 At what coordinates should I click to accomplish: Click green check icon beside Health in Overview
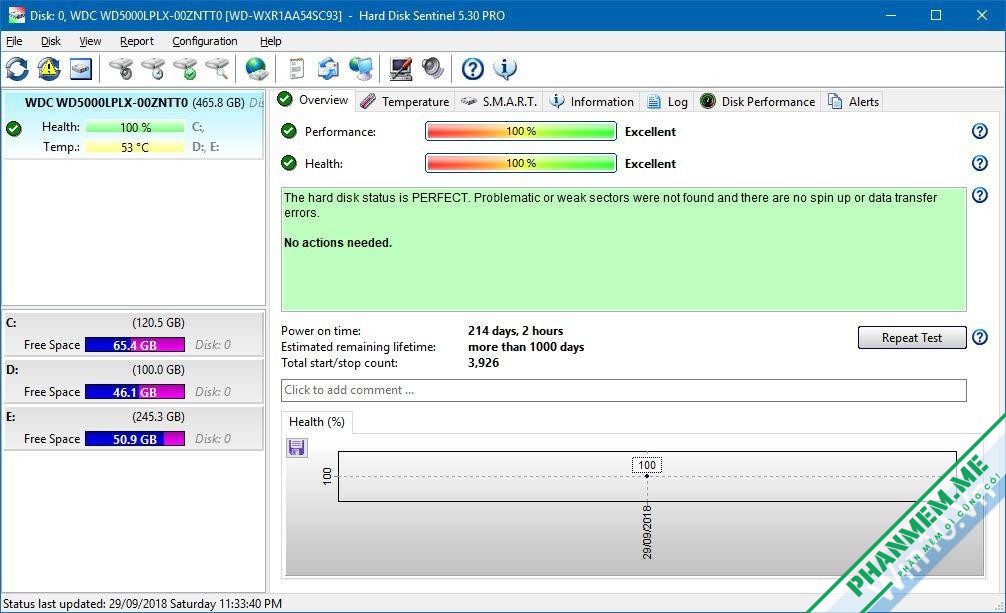(289, 163)
